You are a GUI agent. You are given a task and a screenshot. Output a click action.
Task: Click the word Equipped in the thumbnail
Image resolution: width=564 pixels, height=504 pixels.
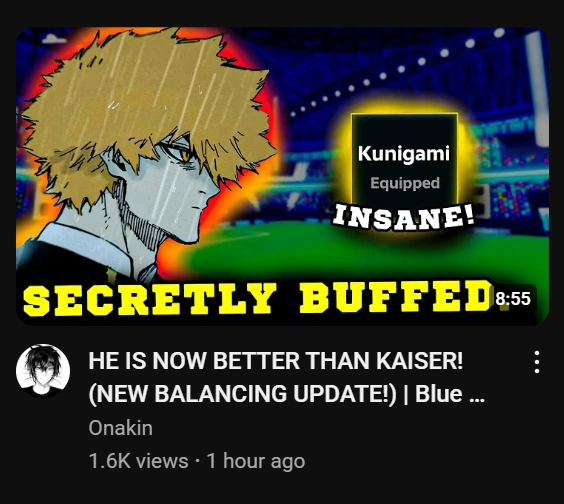click(x=405, y=183)
